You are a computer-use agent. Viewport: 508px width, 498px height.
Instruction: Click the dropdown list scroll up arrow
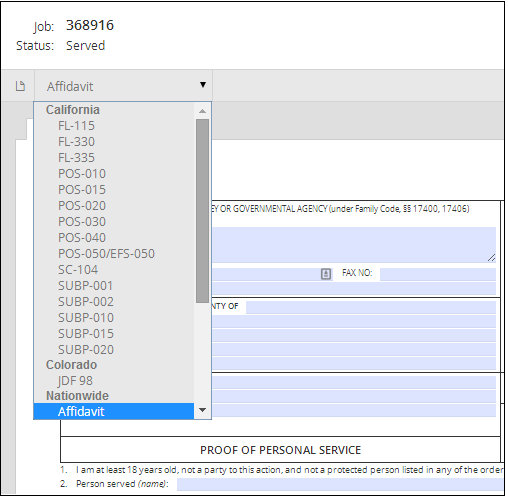pos(202,111)
